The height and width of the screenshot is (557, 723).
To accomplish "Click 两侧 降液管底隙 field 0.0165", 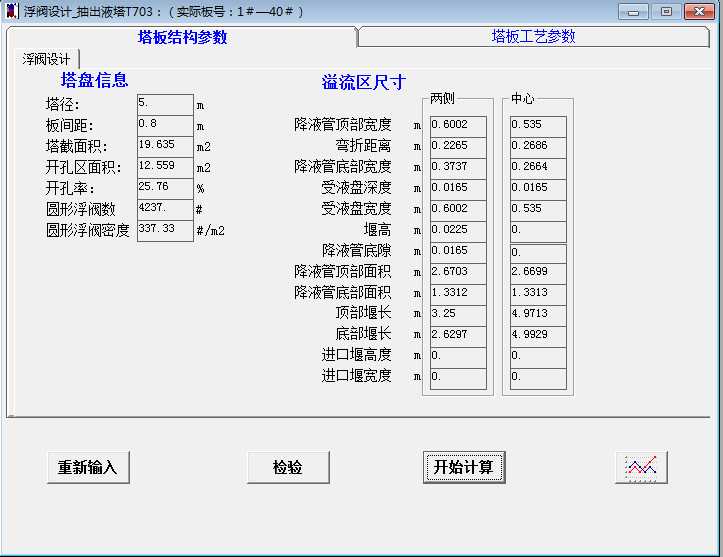I will click(x=458, y=253).
